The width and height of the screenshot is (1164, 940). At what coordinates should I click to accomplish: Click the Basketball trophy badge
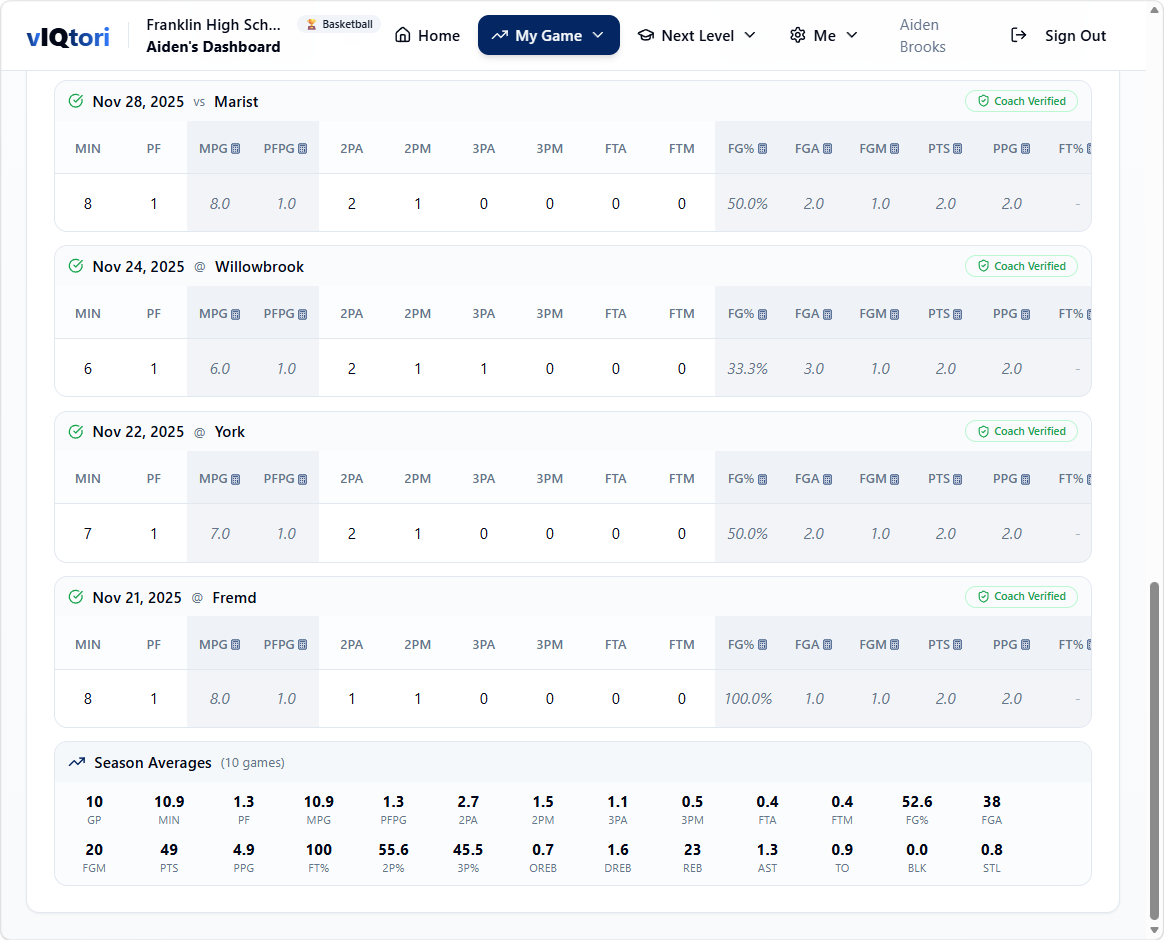click(x=339, y=25)
